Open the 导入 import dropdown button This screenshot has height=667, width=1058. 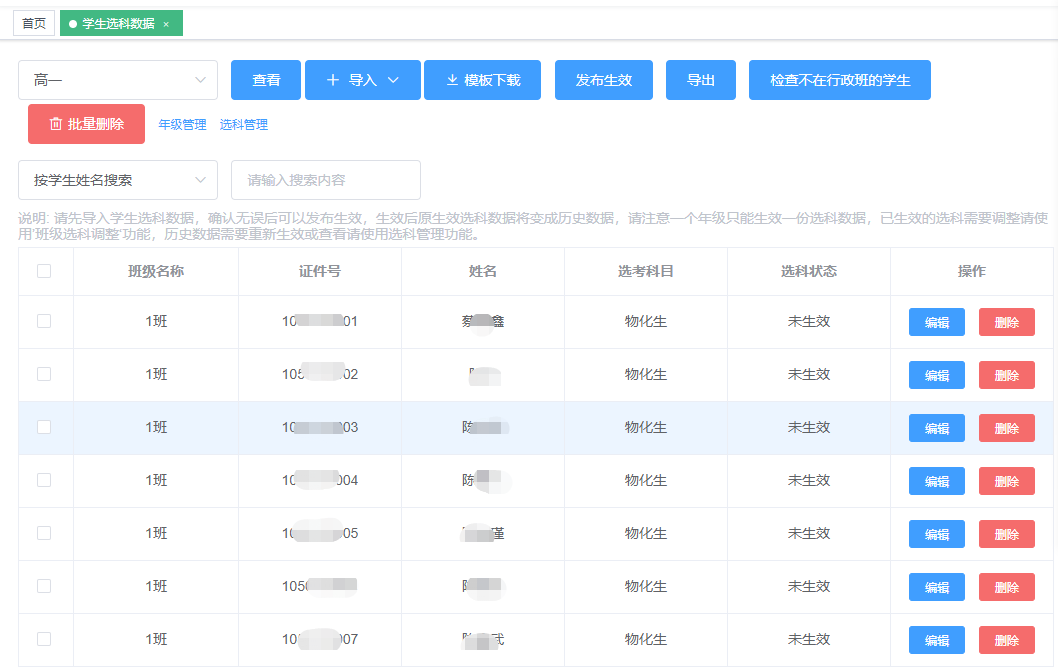(363, 80)
